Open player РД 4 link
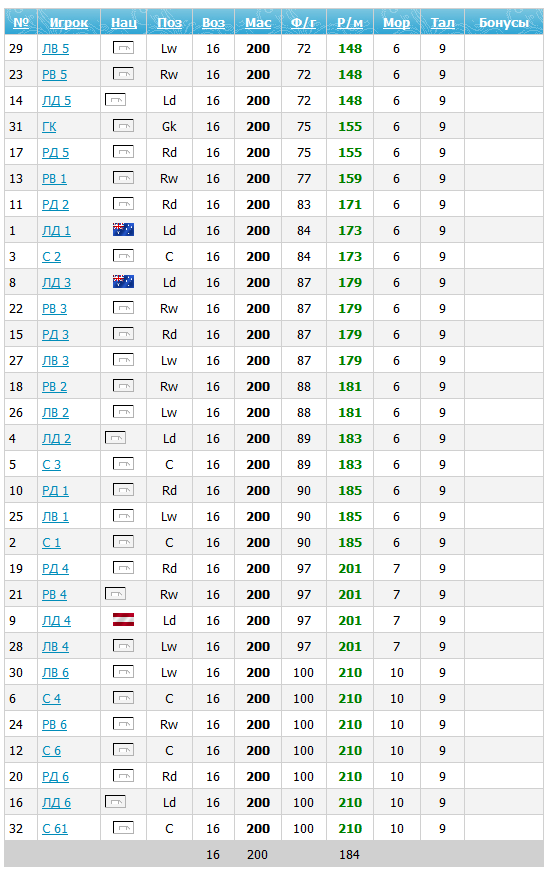 56,569
